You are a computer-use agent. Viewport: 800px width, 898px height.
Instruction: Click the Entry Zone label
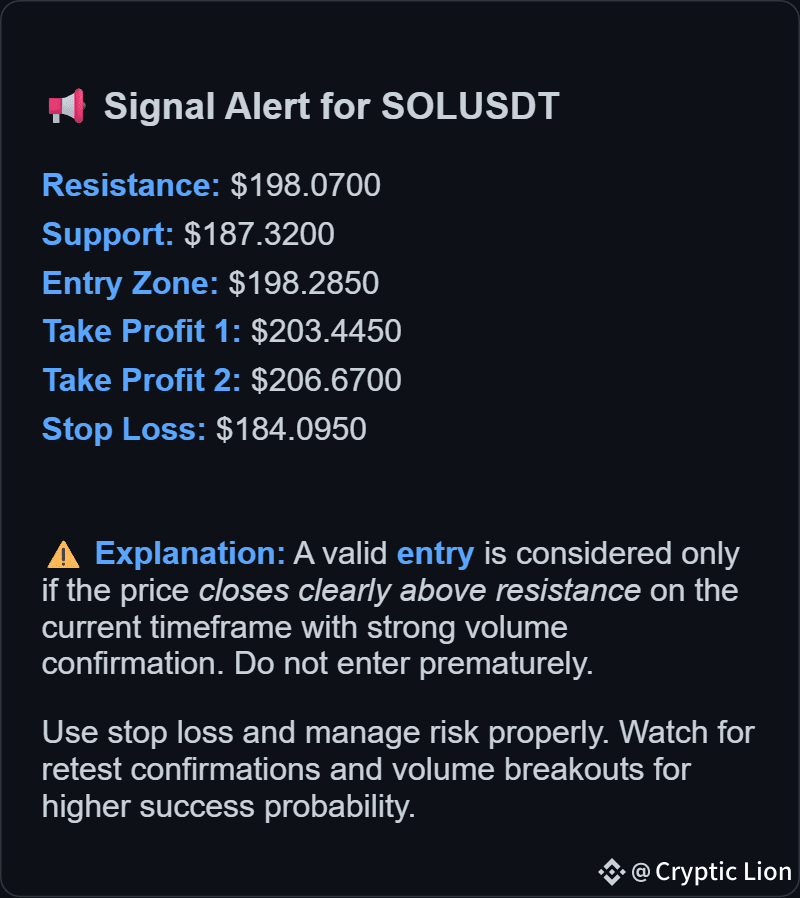pyautogui.click(x=130, y=283)
